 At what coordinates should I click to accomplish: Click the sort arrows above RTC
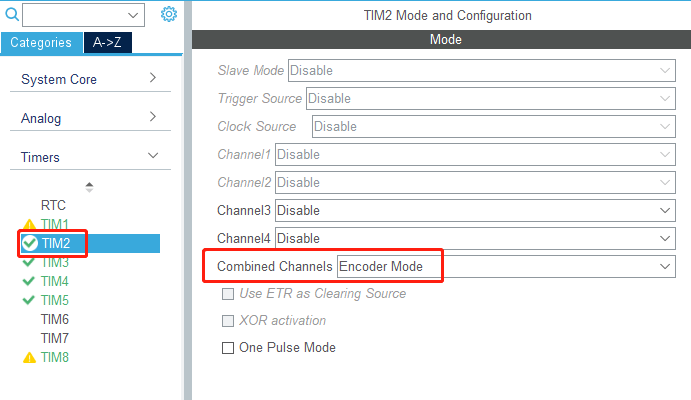pyautogui.click(x=89, y=187)
